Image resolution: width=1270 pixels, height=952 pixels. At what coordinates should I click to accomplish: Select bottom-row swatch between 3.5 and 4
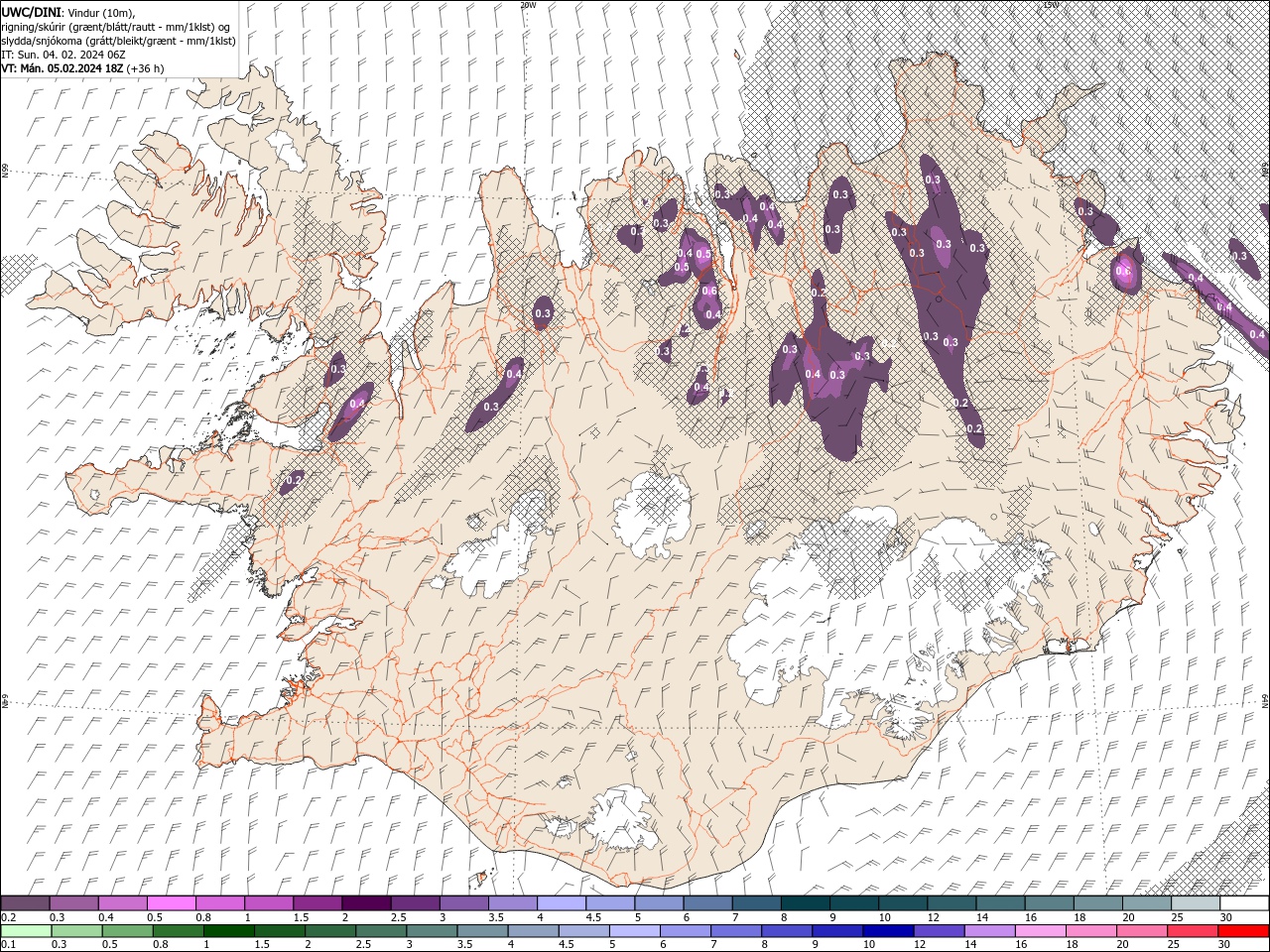coord(482,930)
